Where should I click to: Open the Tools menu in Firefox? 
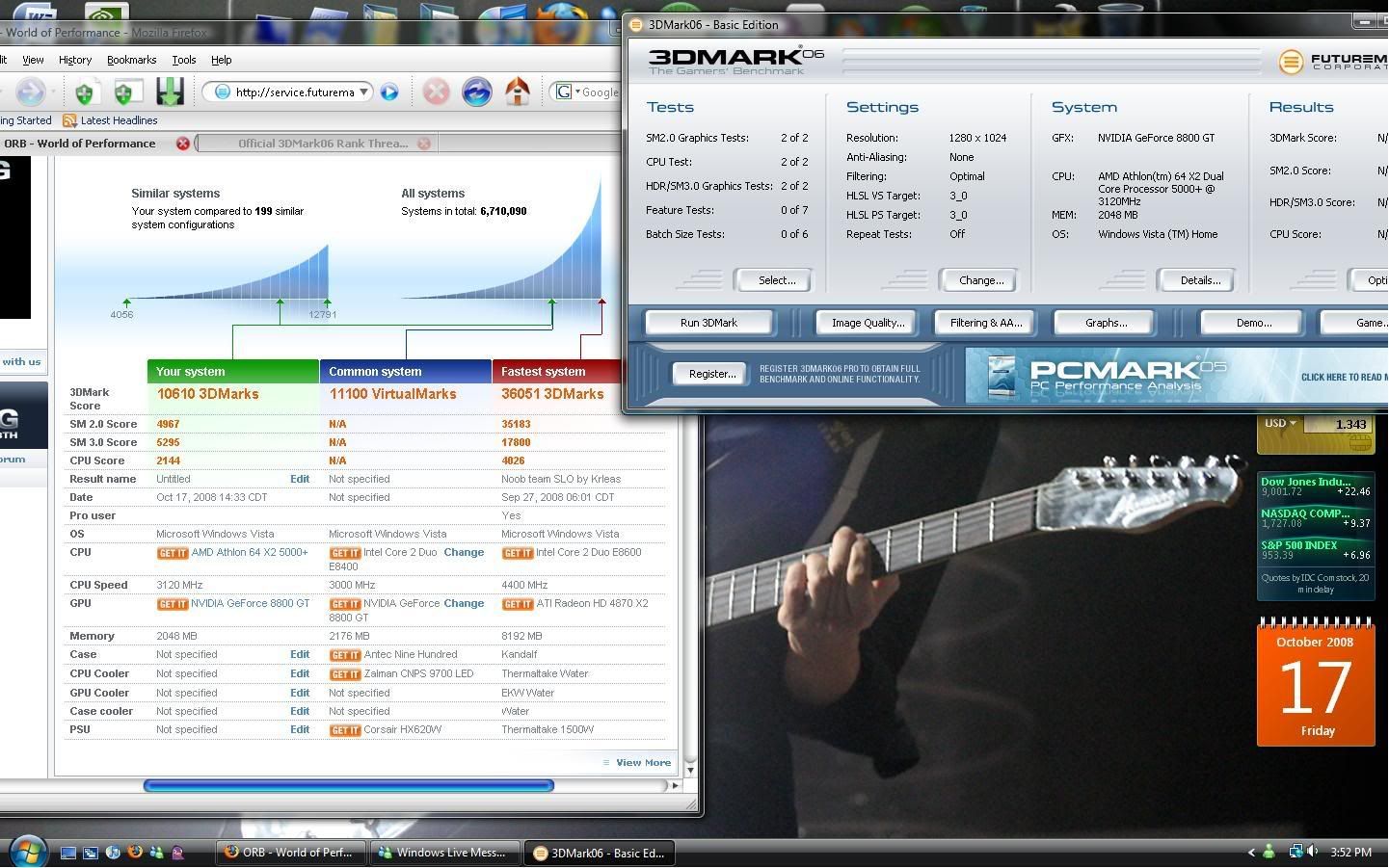pos(183,60)
